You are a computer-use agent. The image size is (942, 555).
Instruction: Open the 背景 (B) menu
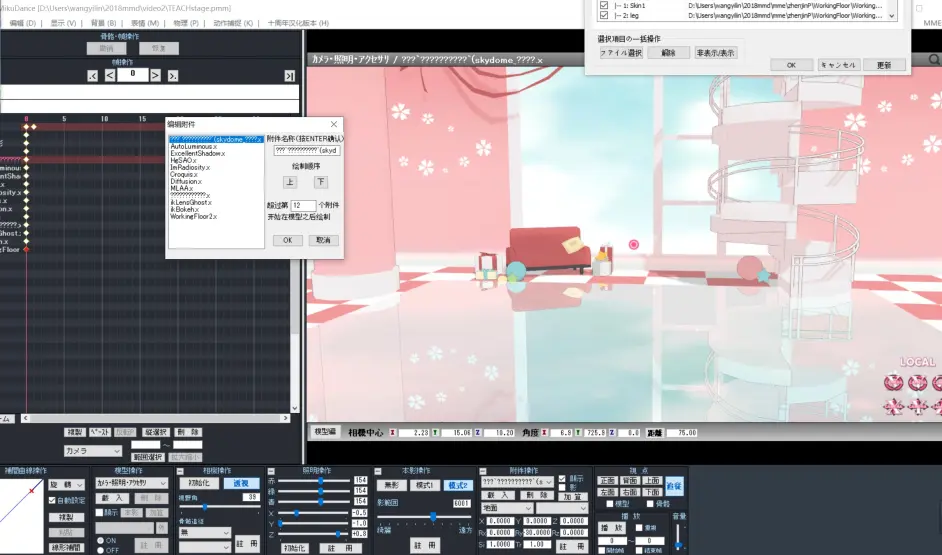point(103,23)
